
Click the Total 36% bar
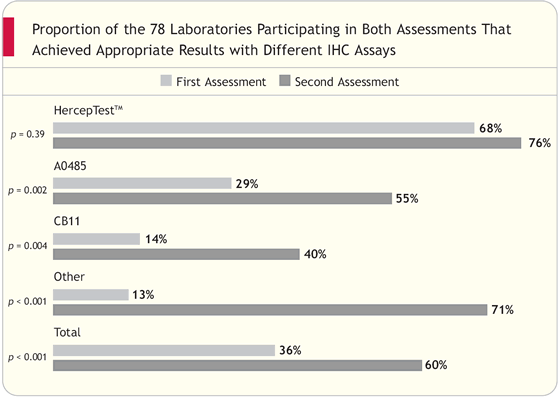(x=164, y=350)
